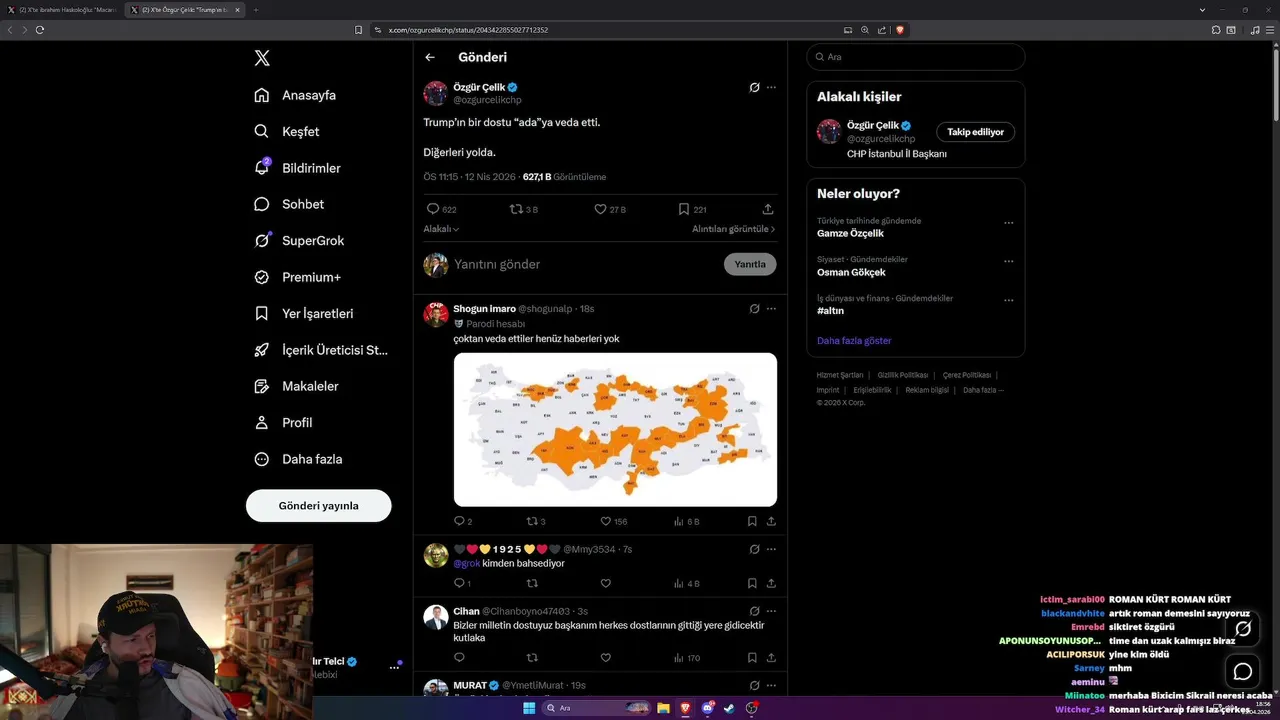Image resolution: width=1280 pixels, height=720 pixels.
Task: Click Alıntıları görüntüle link
Action: (x=733, y=229)
